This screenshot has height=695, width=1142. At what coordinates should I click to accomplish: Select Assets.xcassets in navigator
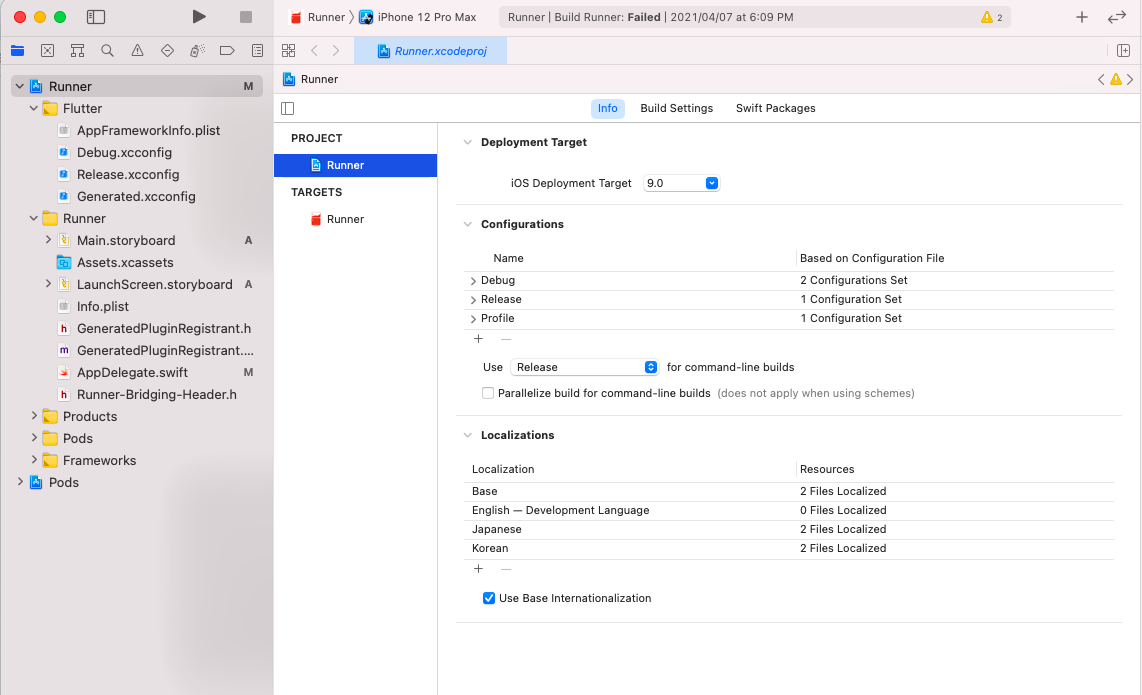(x=125, y=262)
